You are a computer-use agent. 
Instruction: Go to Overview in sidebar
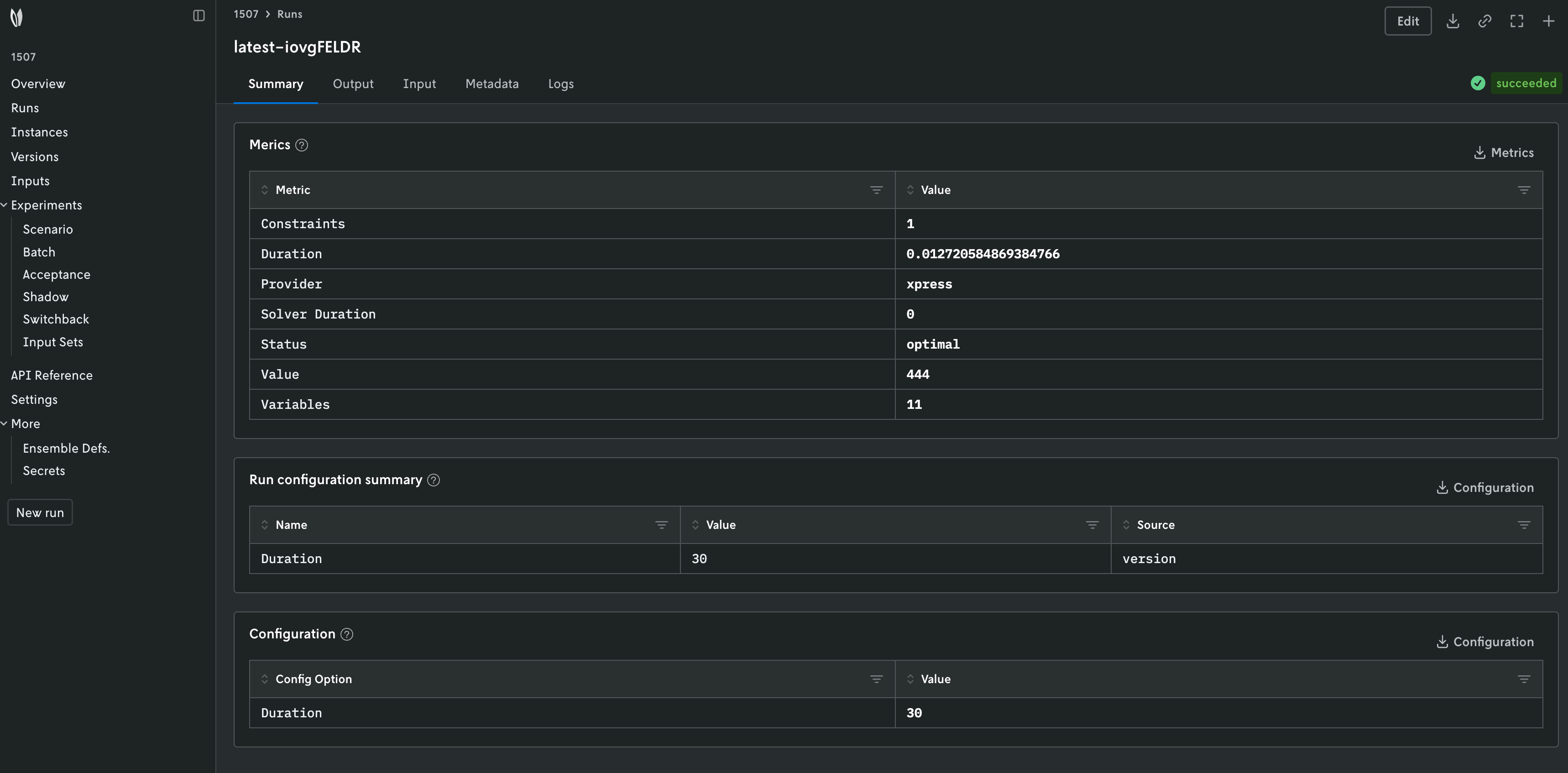point(38,84)
